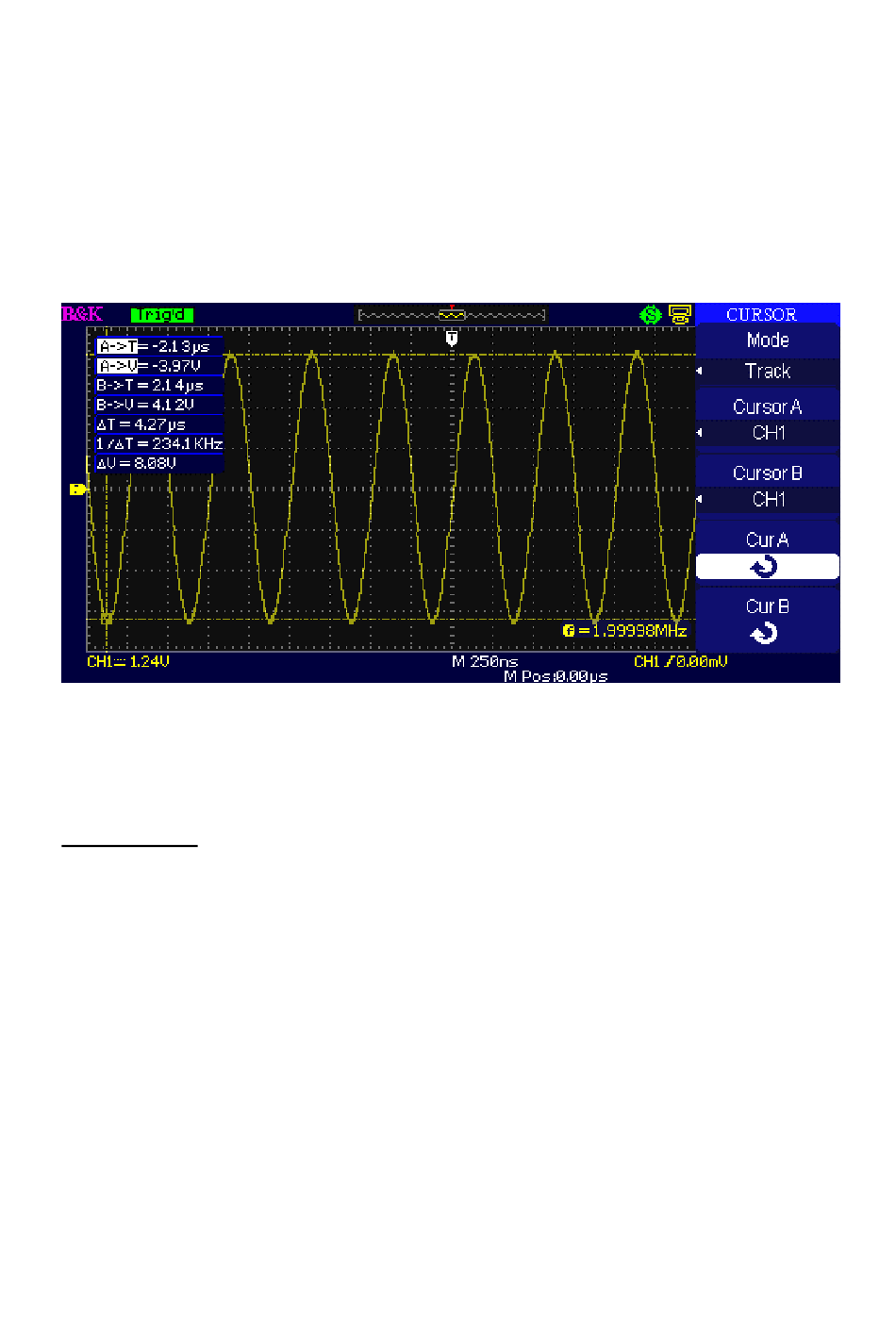This screenshot has width=896, height=1344.
Task: Open the Cursor B CH1 source selector
Action: (x=768, y=500)
